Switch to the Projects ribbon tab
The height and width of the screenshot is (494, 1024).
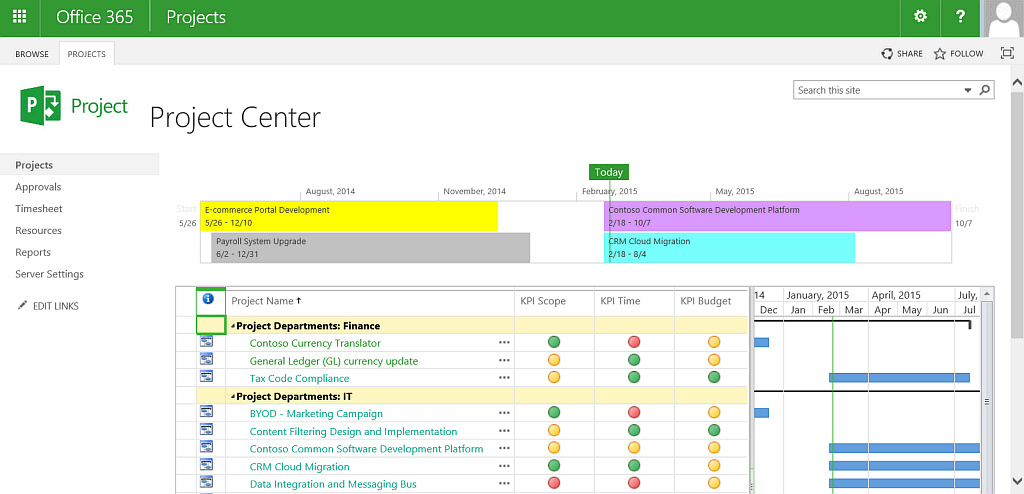tap(87, 54)
